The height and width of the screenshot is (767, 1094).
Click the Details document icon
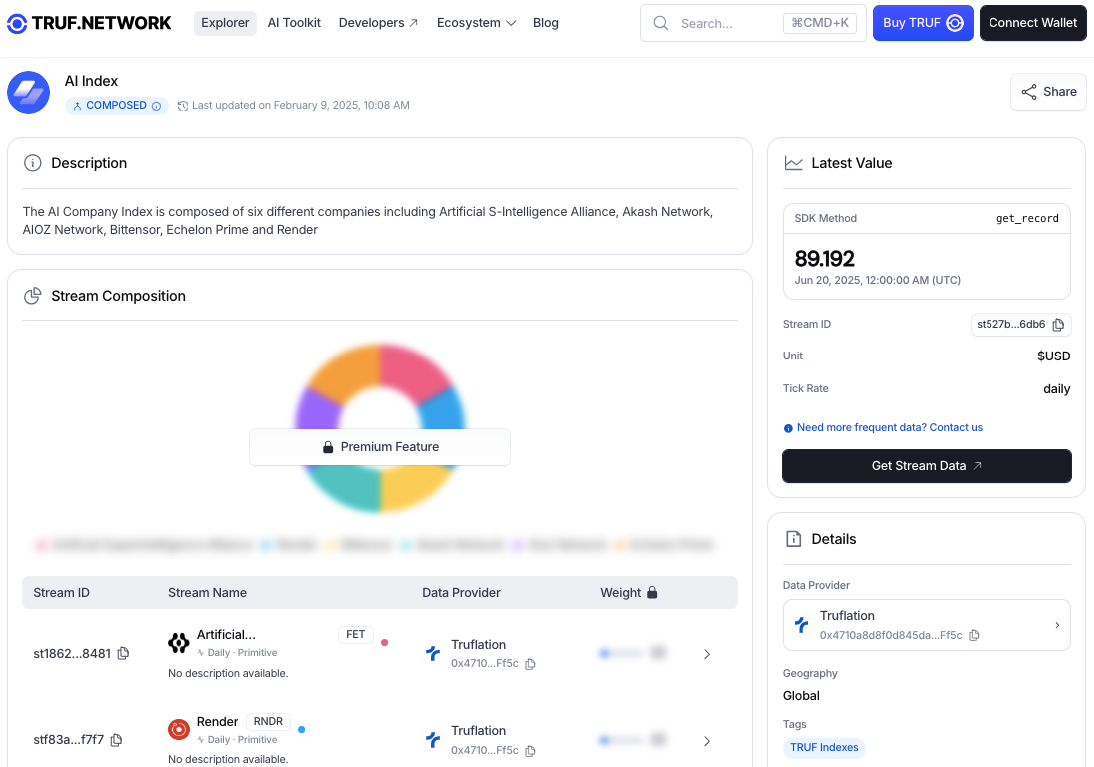pos(793,539)
